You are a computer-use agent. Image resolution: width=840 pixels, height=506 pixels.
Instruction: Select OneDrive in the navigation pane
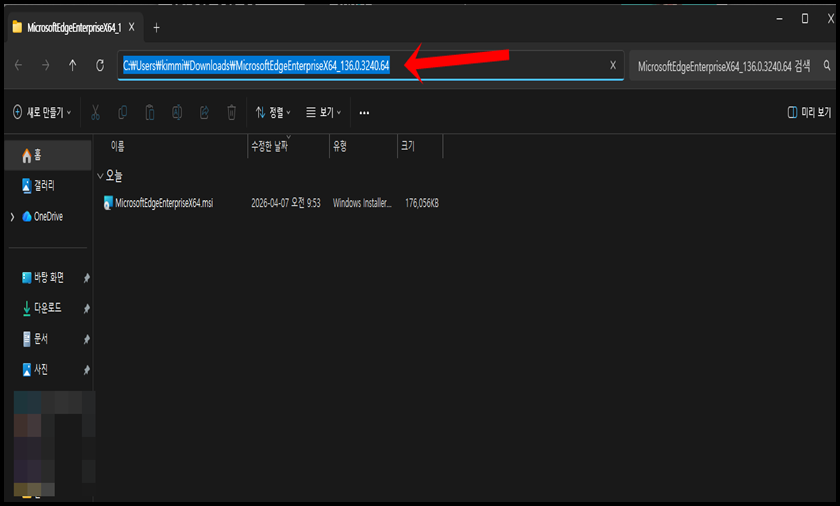[x=43, y=216]
